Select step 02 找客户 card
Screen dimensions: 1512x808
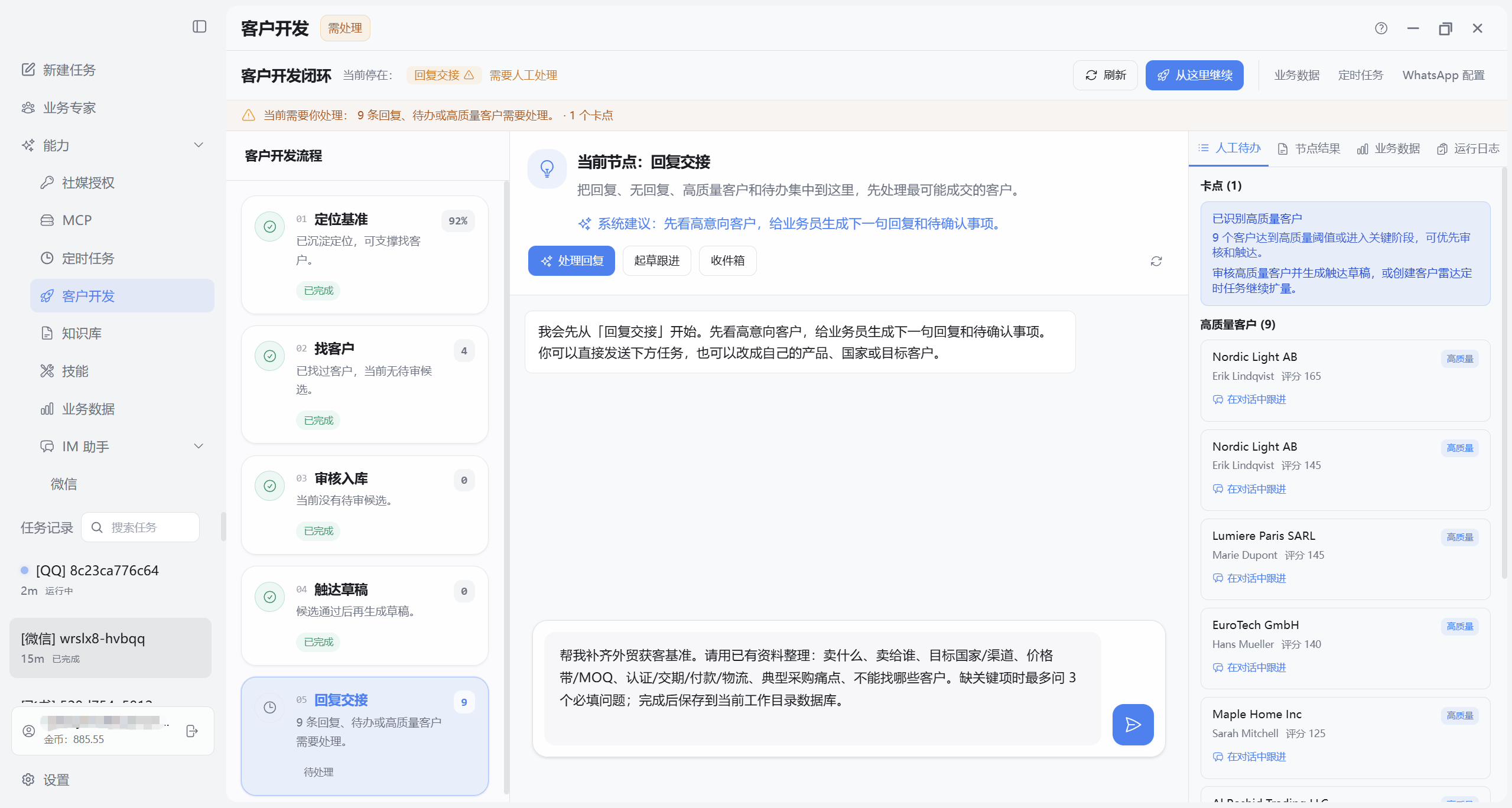(365, 385)
